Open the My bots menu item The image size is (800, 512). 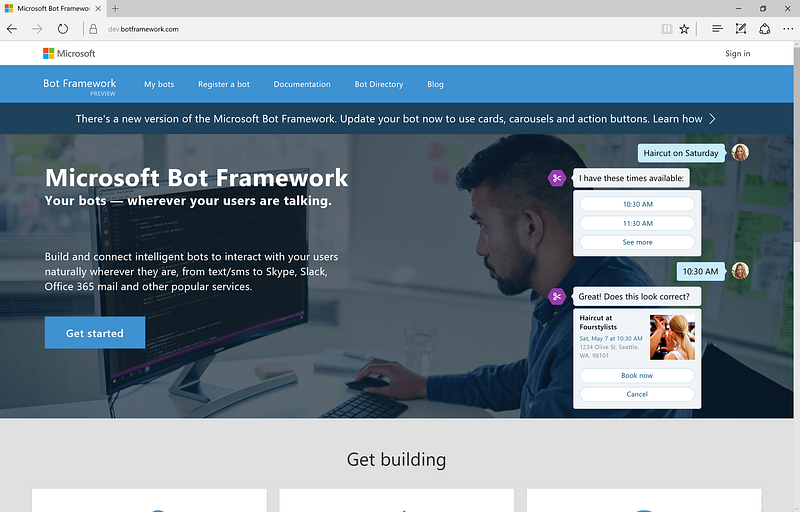(159, 84)
